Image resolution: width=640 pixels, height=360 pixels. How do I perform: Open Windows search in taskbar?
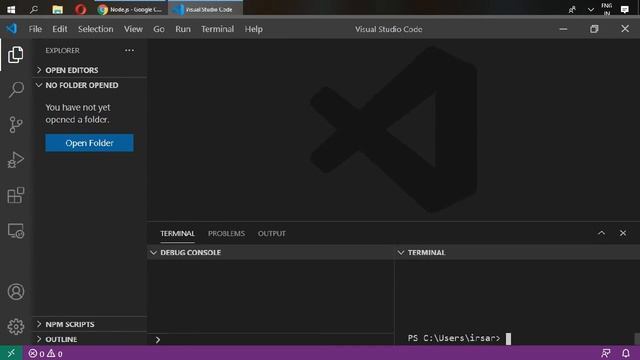tap(34, 9)
